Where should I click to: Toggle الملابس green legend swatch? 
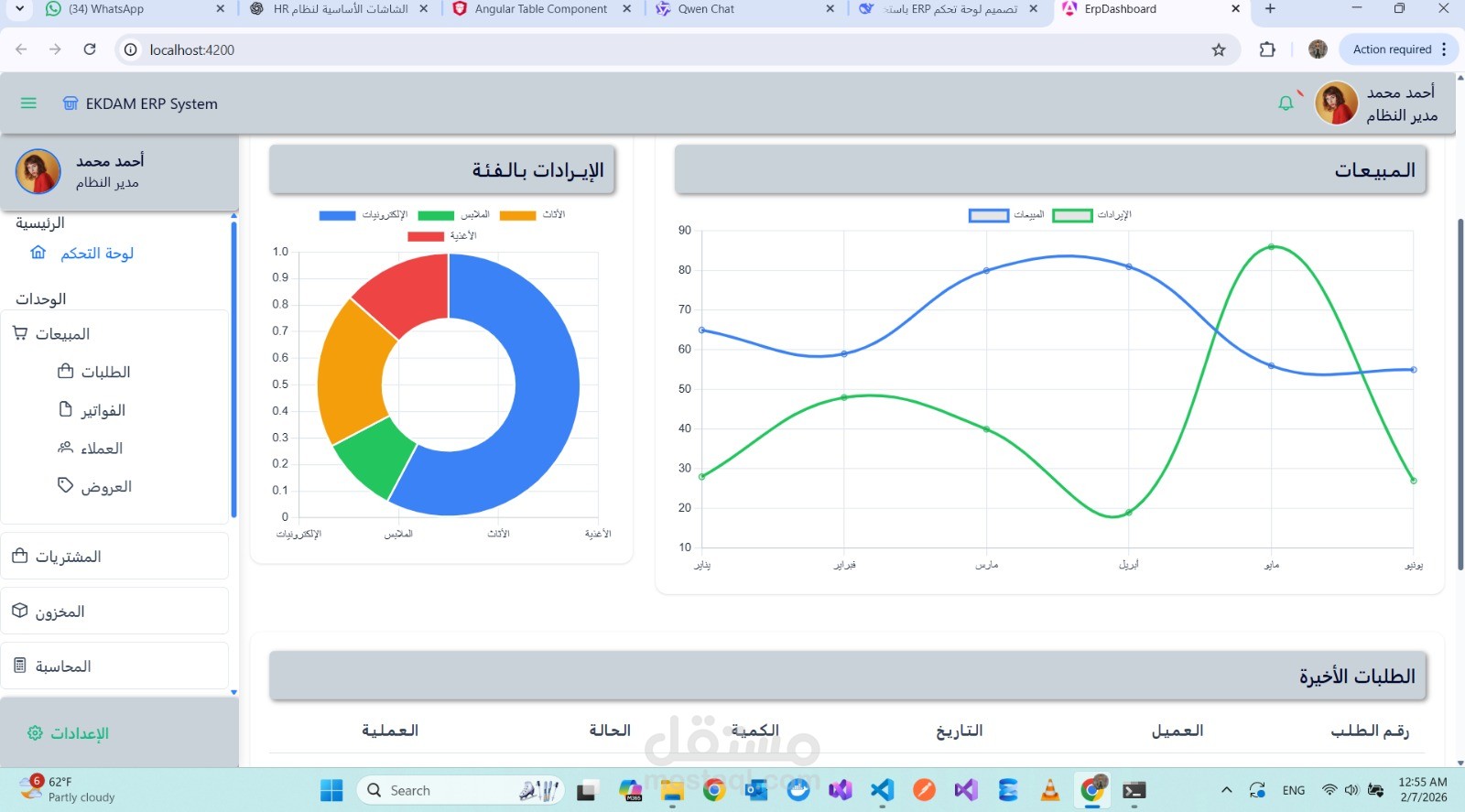point(436,216)
